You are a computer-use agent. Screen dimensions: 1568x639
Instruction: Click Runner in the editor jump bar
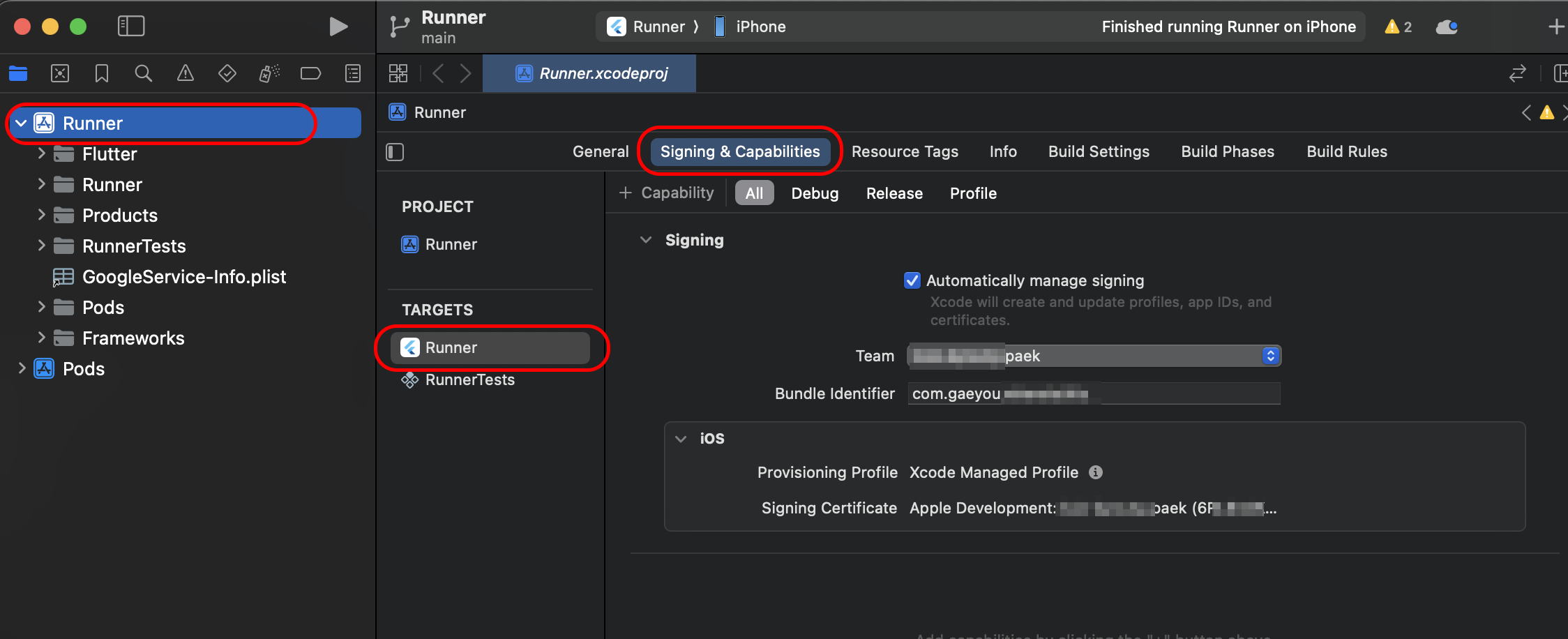click(428, 112)
